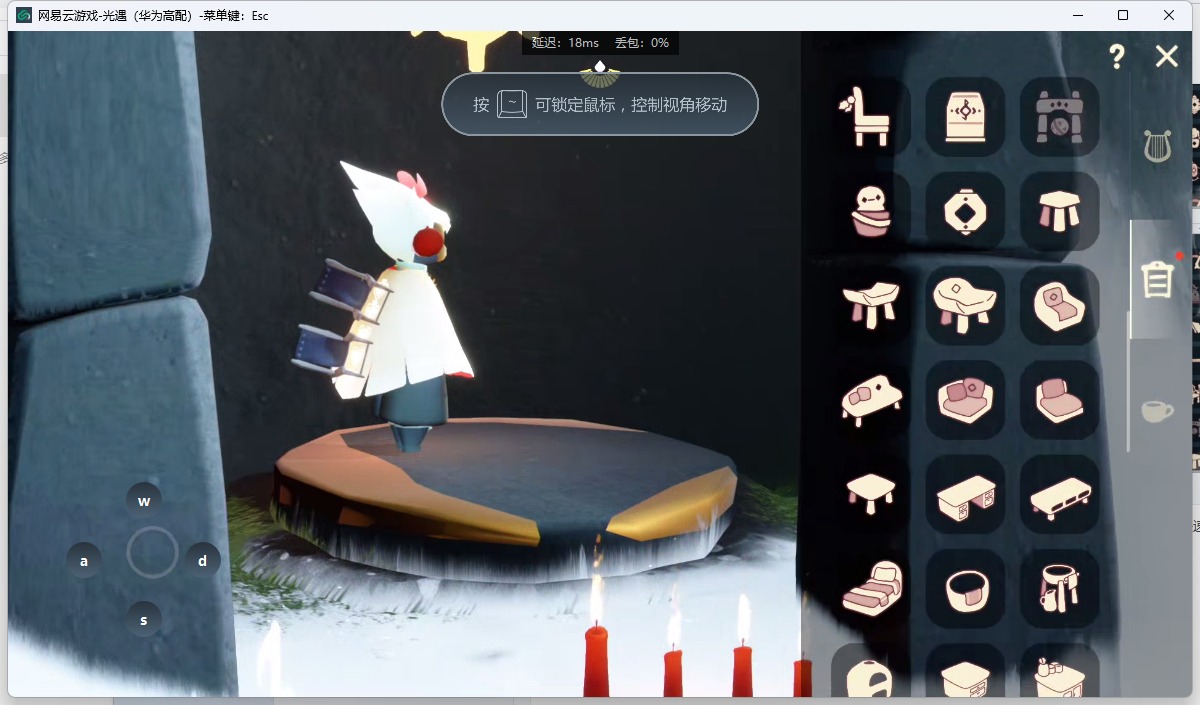The image size is (1200, 705).
Task: Select the dome-shaped oven prop
Action: coord(871,671)
